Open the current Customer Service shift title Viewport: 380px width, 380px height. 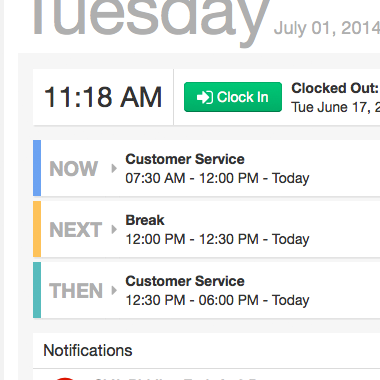click(185, 159)
